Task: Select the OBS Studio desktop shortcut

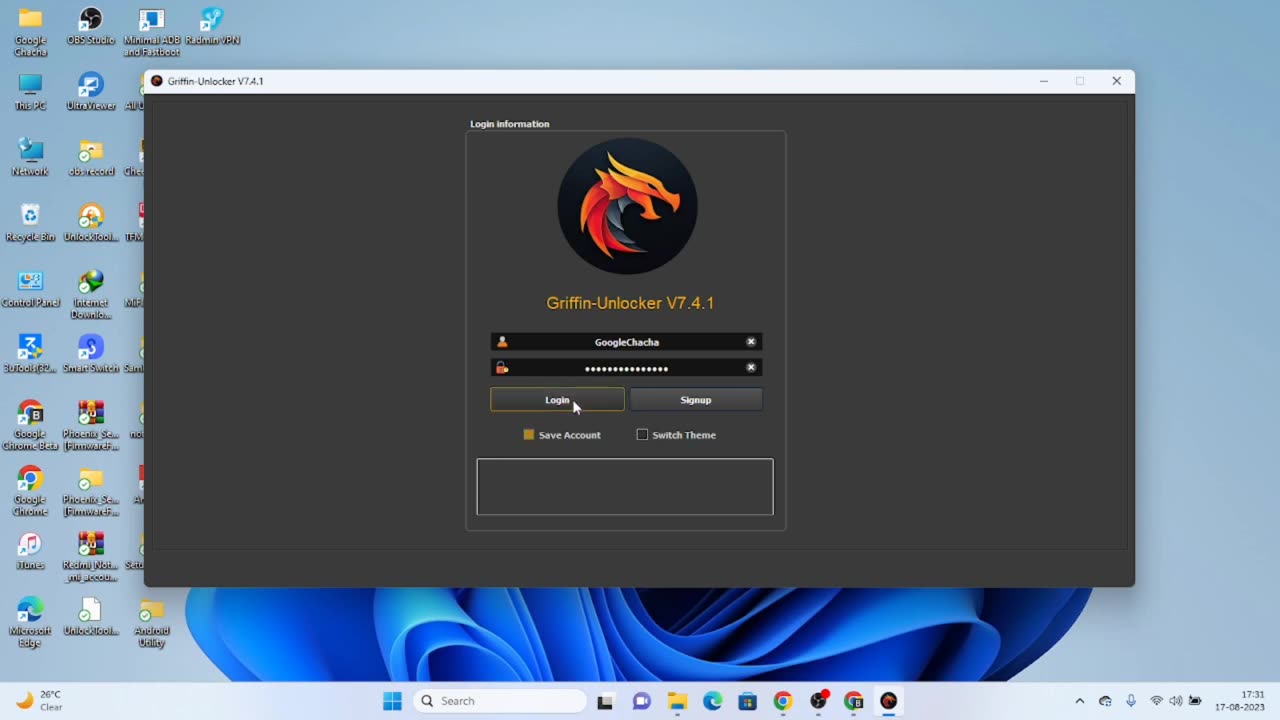Action: pos(91,26)
